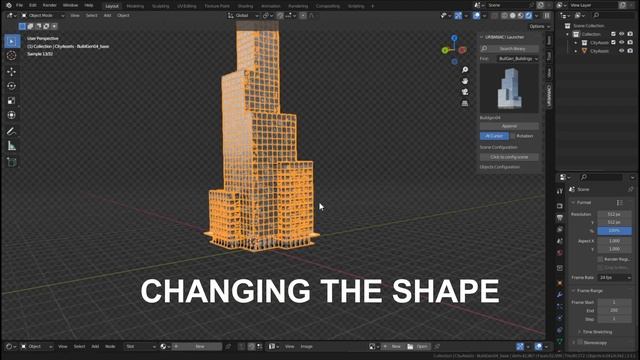Image resolution: width=640 pixels, height=360 pixels.
Task: Toggle the viewport gizmo display icon
Action: point(458,16)
